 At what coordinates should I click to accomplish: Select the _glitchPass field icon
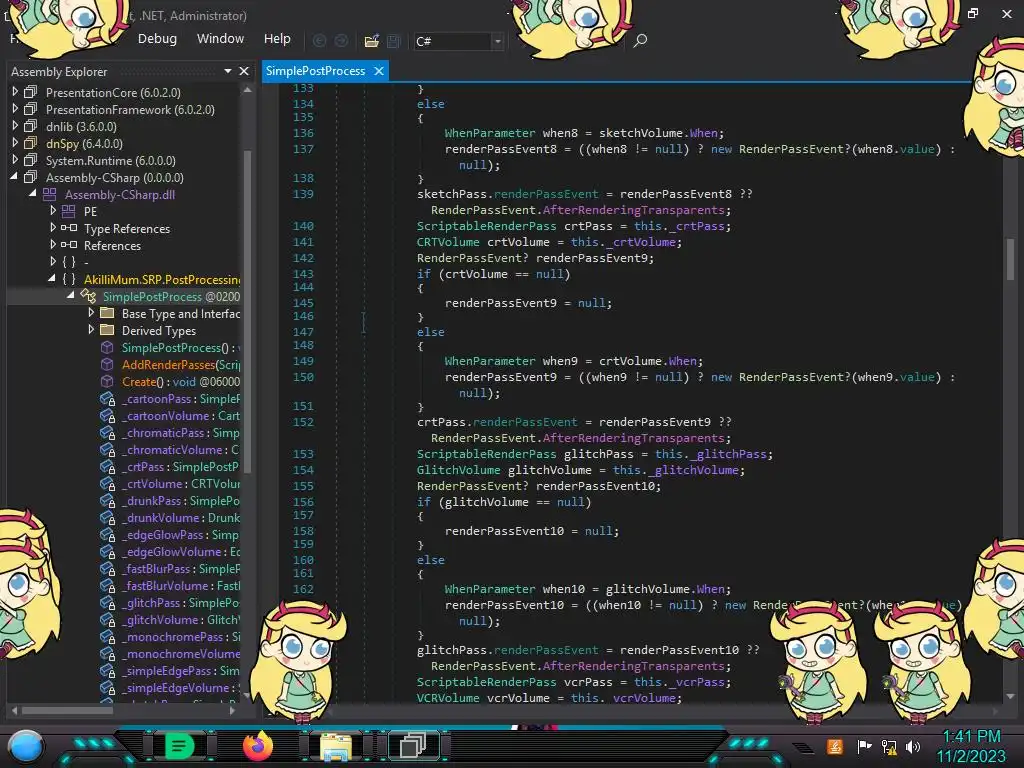pyautogui.click(x=107, y=602)
